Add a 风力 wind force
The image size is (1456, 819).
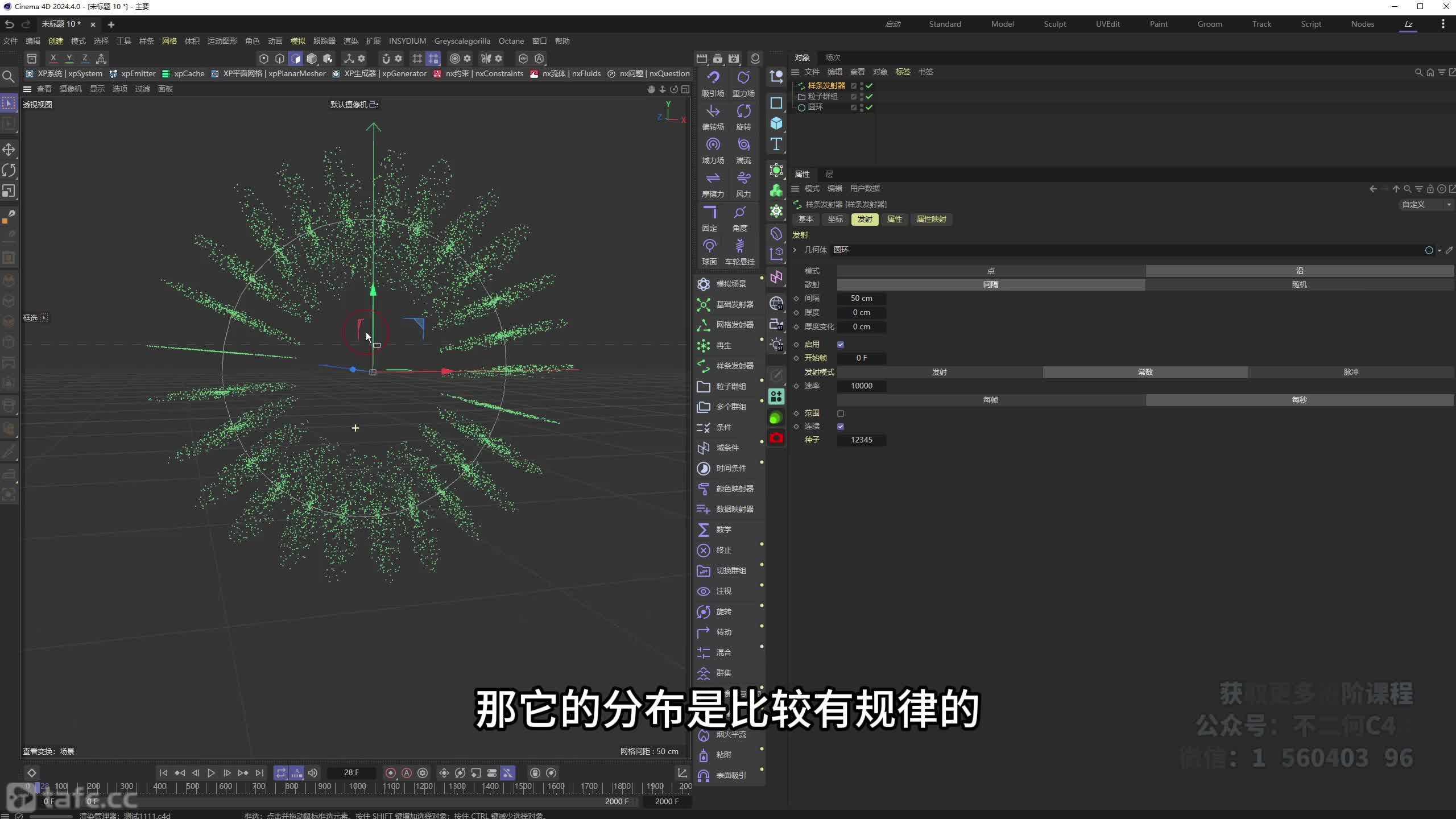743,184
